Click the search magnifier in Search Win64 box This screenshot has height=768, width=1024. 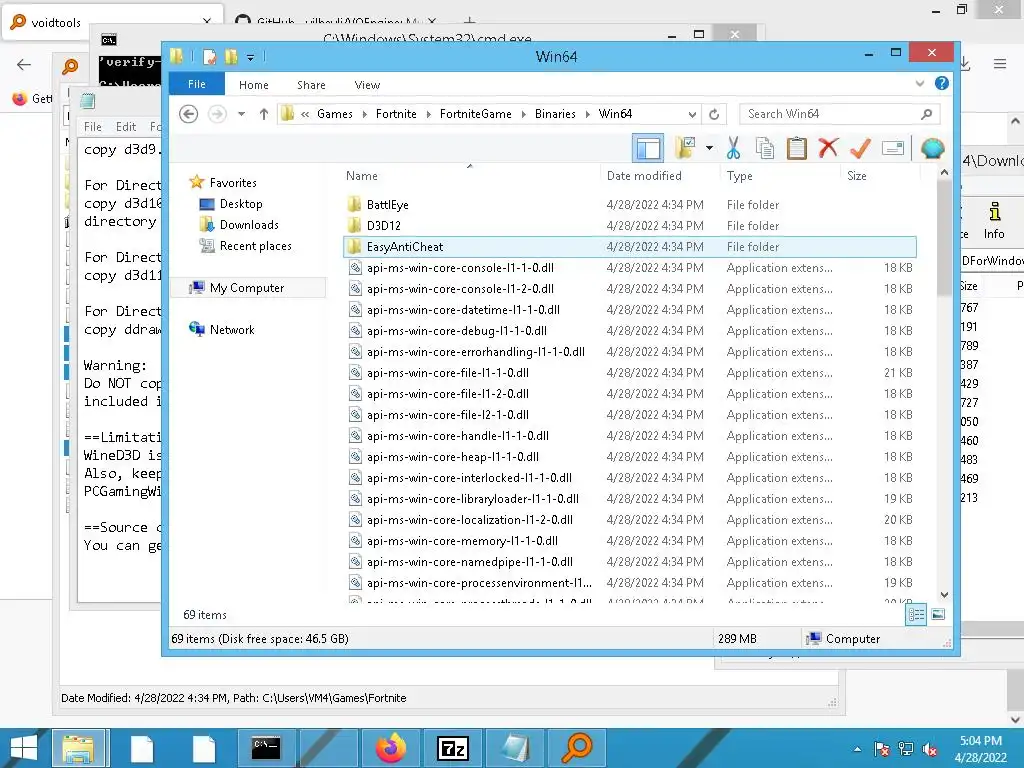pos(926,114)
